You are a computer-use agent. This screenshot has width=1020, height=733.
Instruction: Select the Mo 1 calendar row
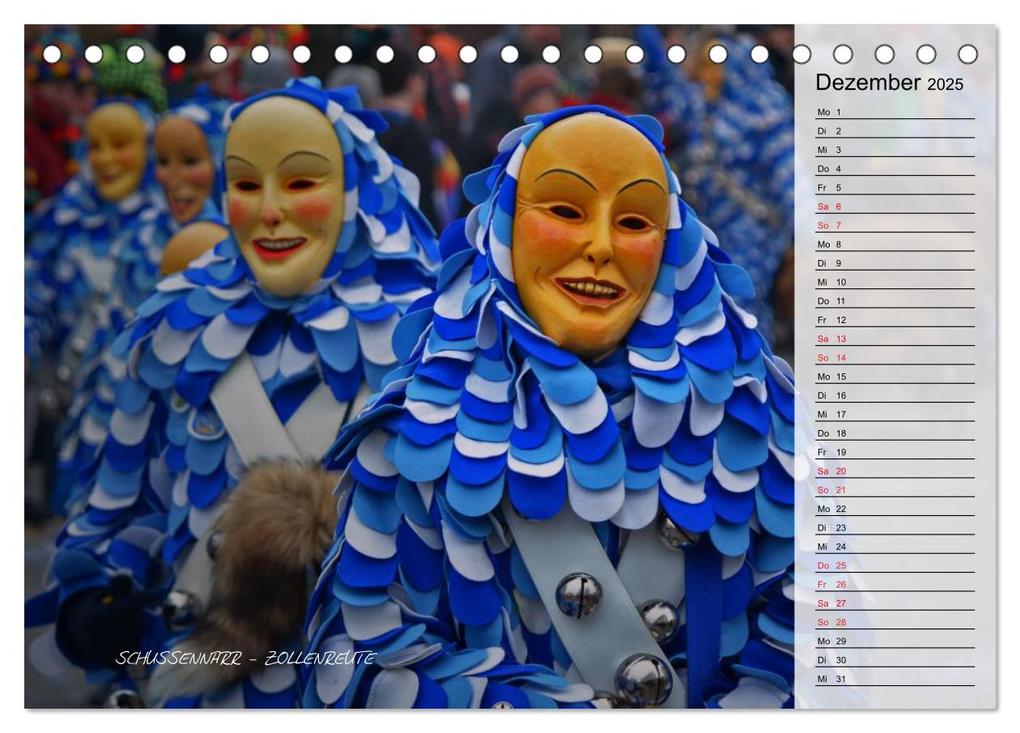coord(893,112)
